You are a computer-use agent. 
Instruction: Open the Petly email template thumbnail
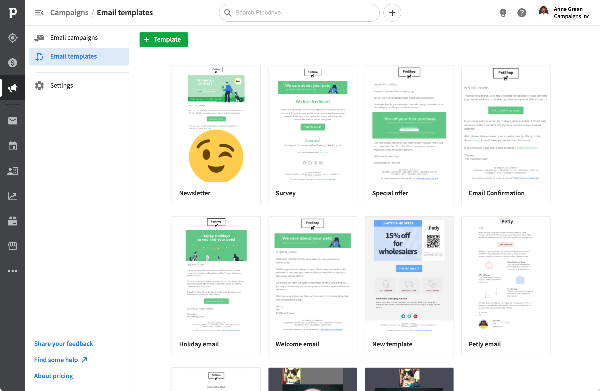click(506, 276)
